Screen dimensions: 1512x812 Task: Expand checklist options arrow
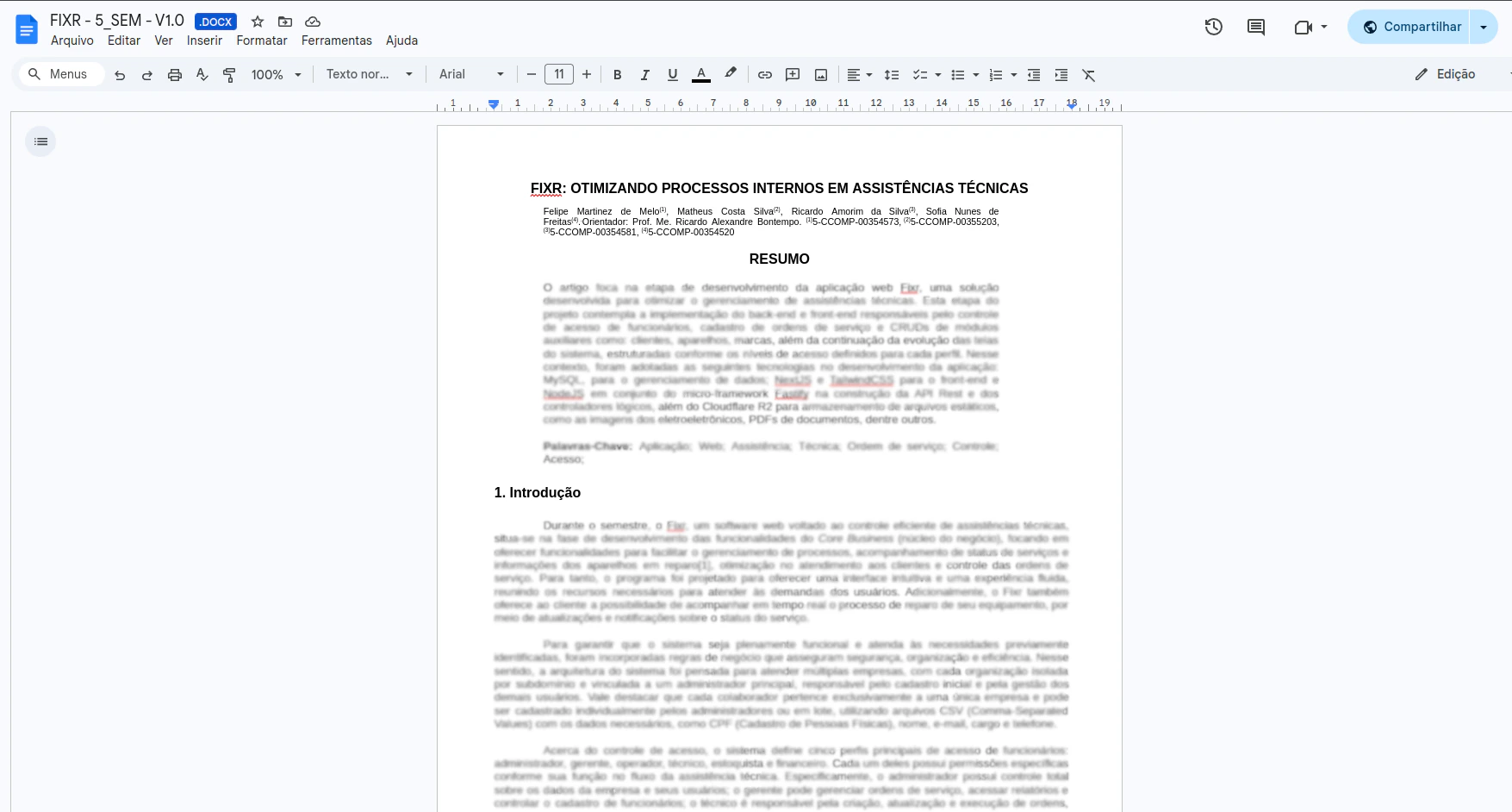938,75
